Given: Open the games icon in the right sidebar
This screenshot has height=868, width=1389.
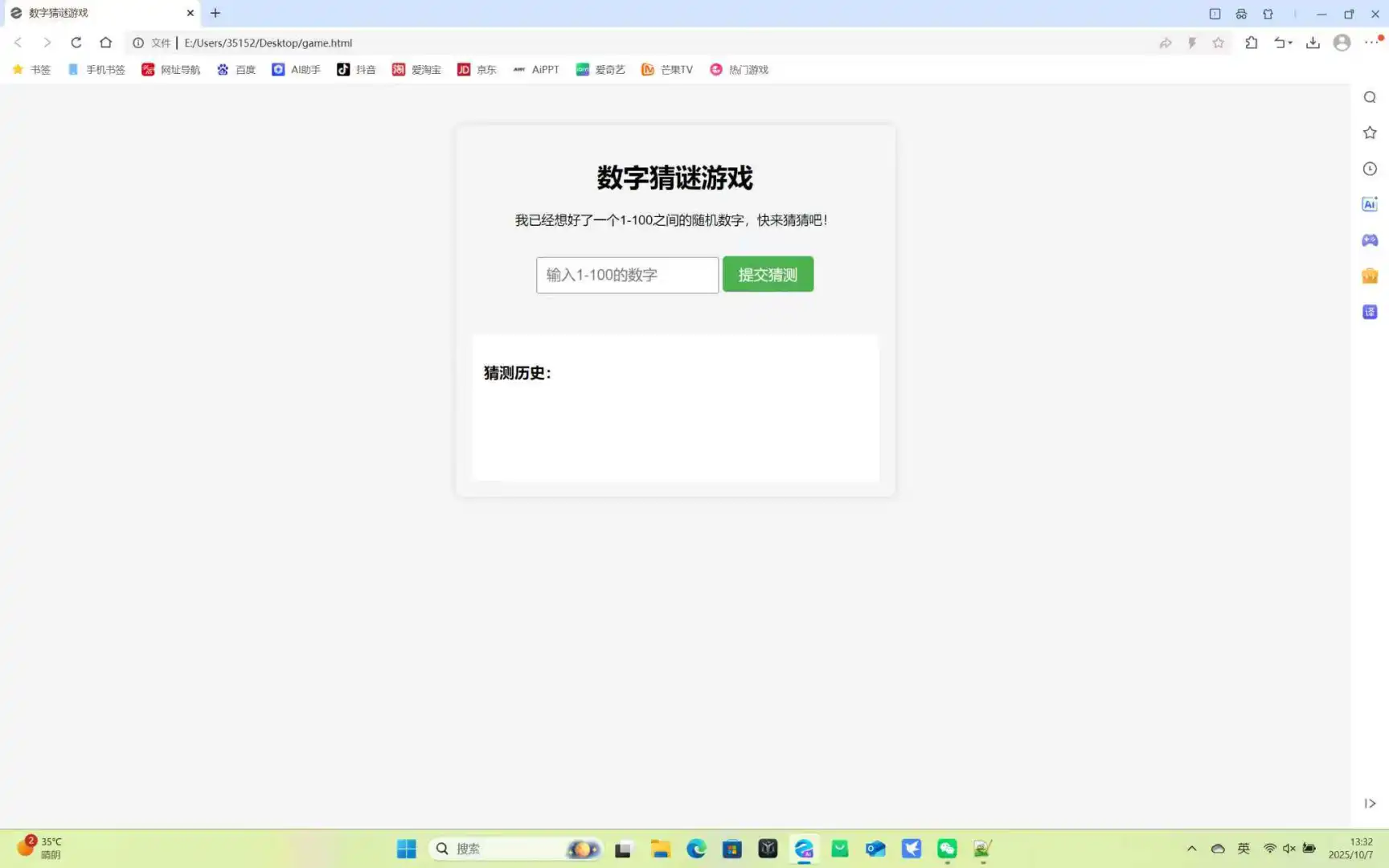Looking at the screenshot, I should tap(1370, 240).
